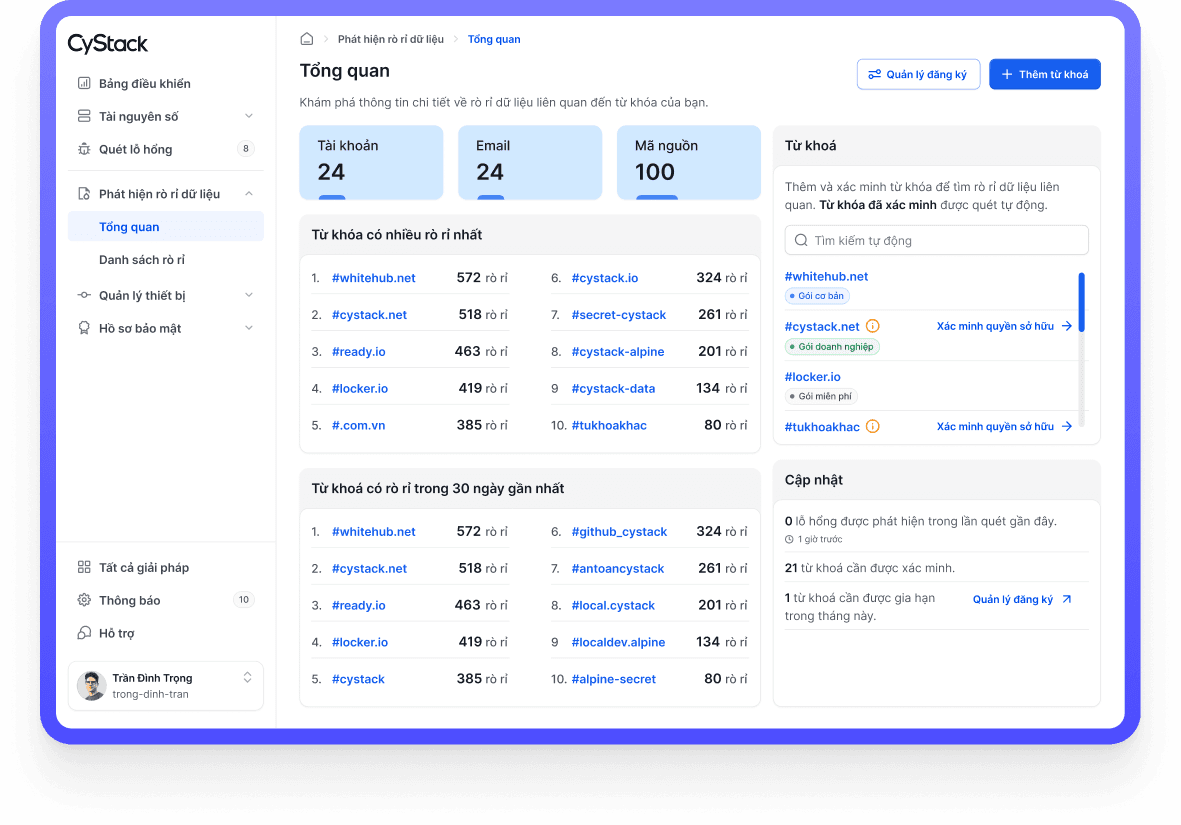The height and width of the screenshot is (825, 1181).
Task: Click the search magnifier icon in keyword box
Action: pos(801,240)
